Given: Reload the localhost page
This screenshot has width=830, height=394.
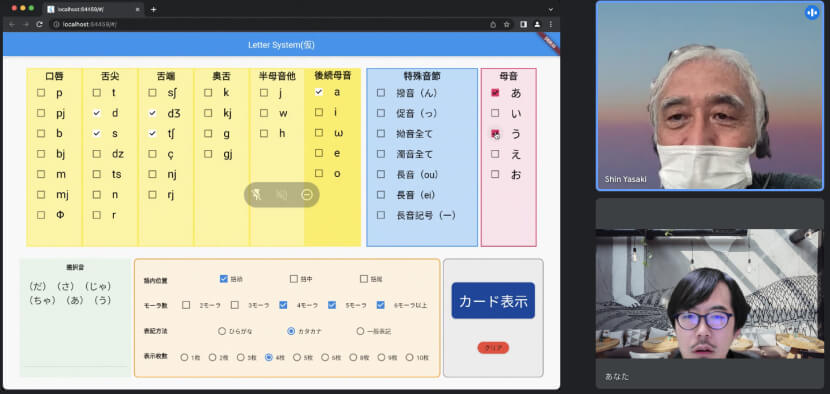Looking at the screenshot, I should [39, 24].
